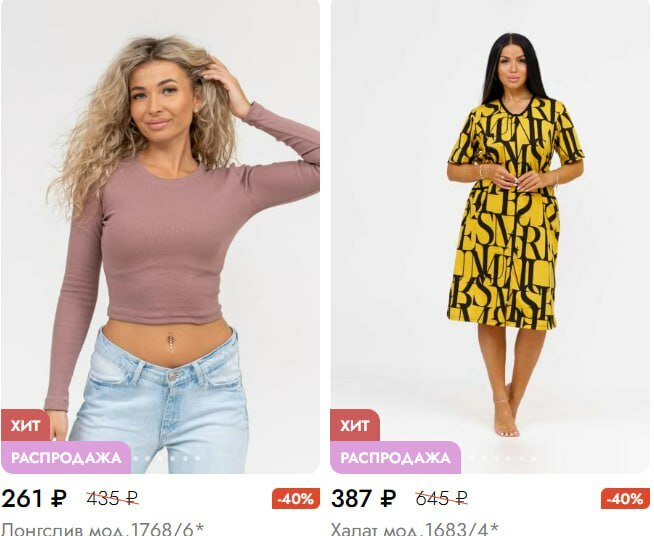Open the Лонгслив мод.1768/6* product link

pyautogui.click(x=103, y=529)
